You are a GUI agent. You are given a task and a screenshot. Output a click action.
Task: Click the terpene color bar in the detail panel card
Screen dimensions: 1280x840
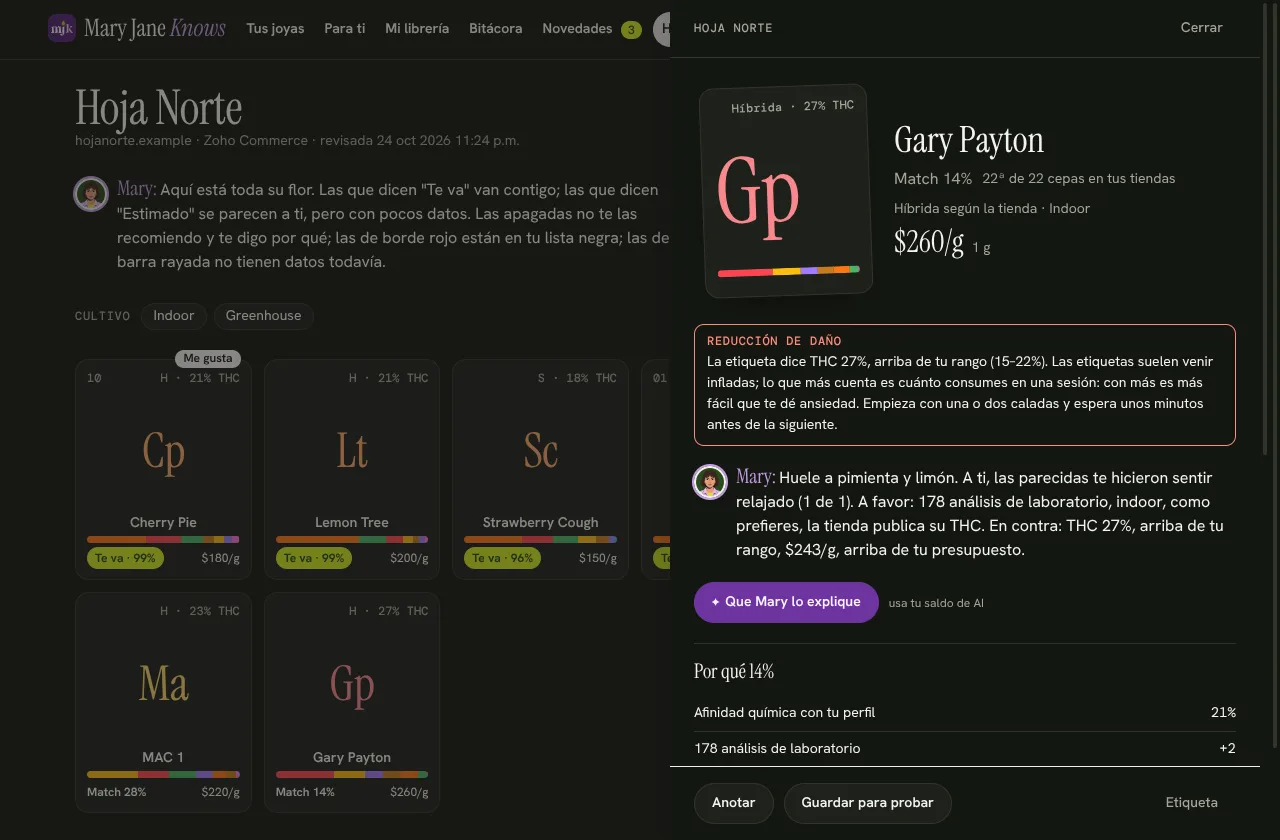coord(789,271)
